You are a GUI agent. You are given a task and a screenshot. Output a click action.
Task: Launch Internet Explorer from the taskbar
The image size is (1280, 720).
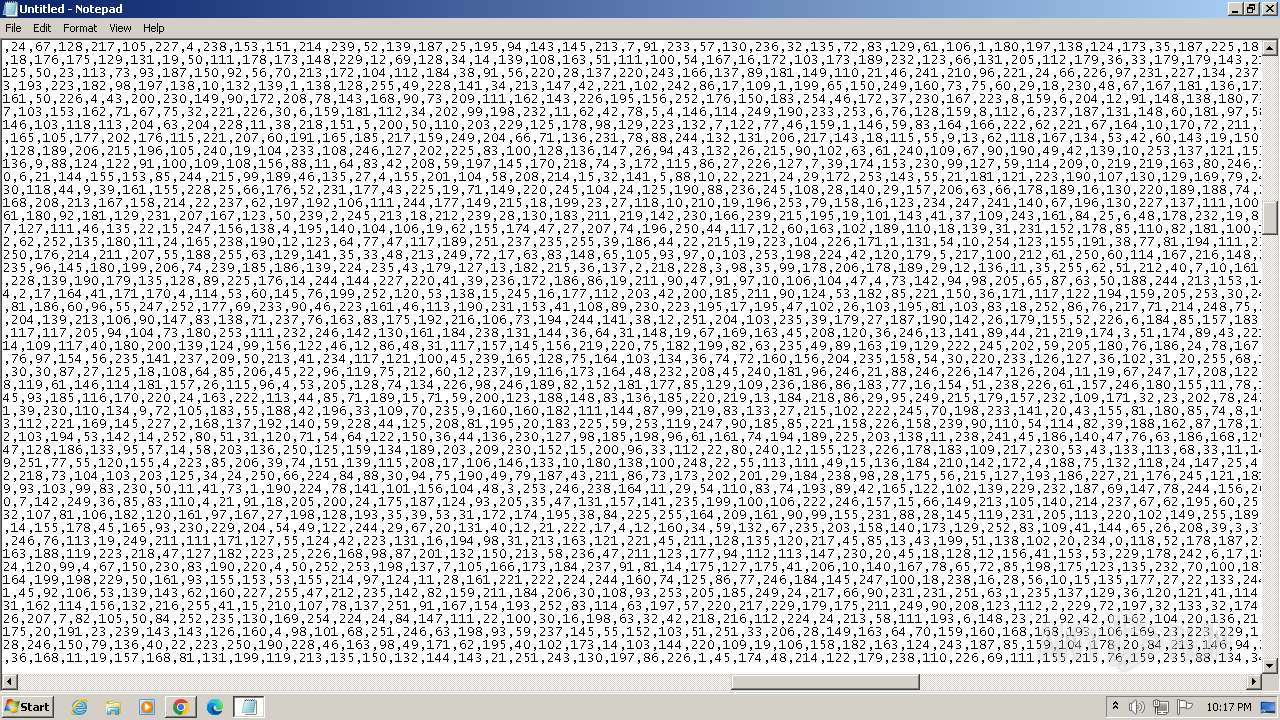[79, 707]
